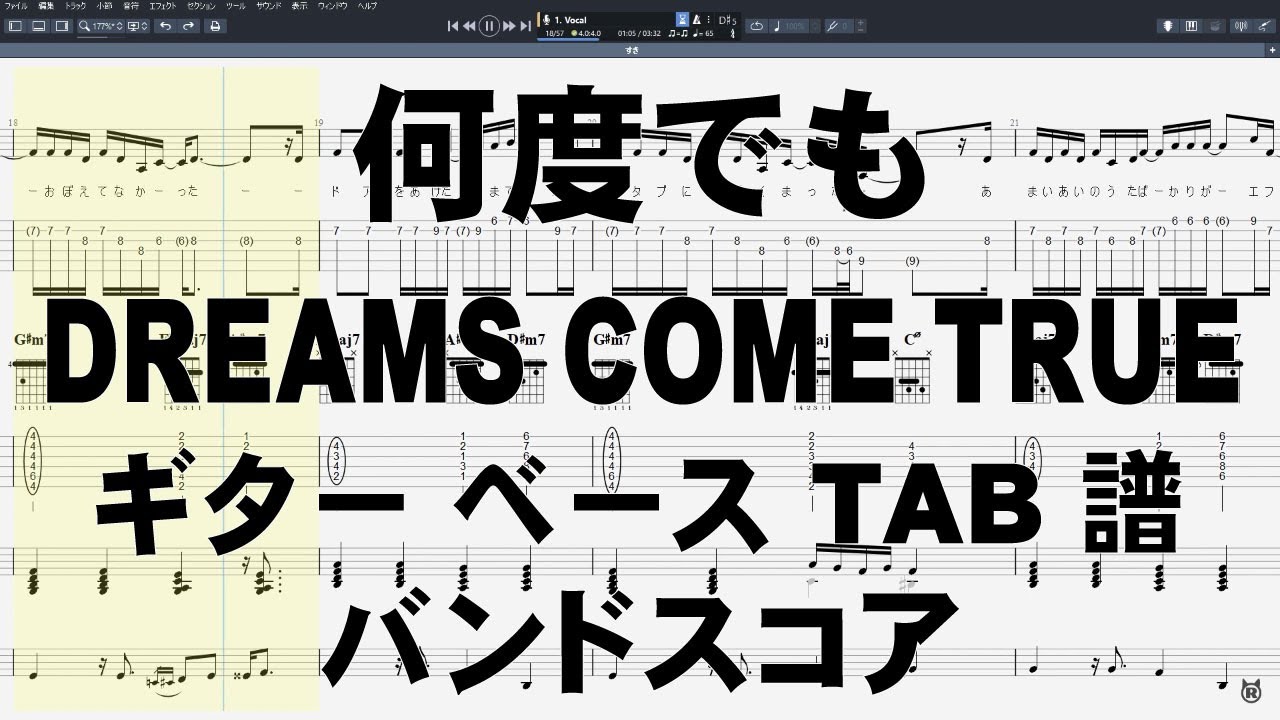
Task: Open the 音符 menu
Action: [131, 6]
